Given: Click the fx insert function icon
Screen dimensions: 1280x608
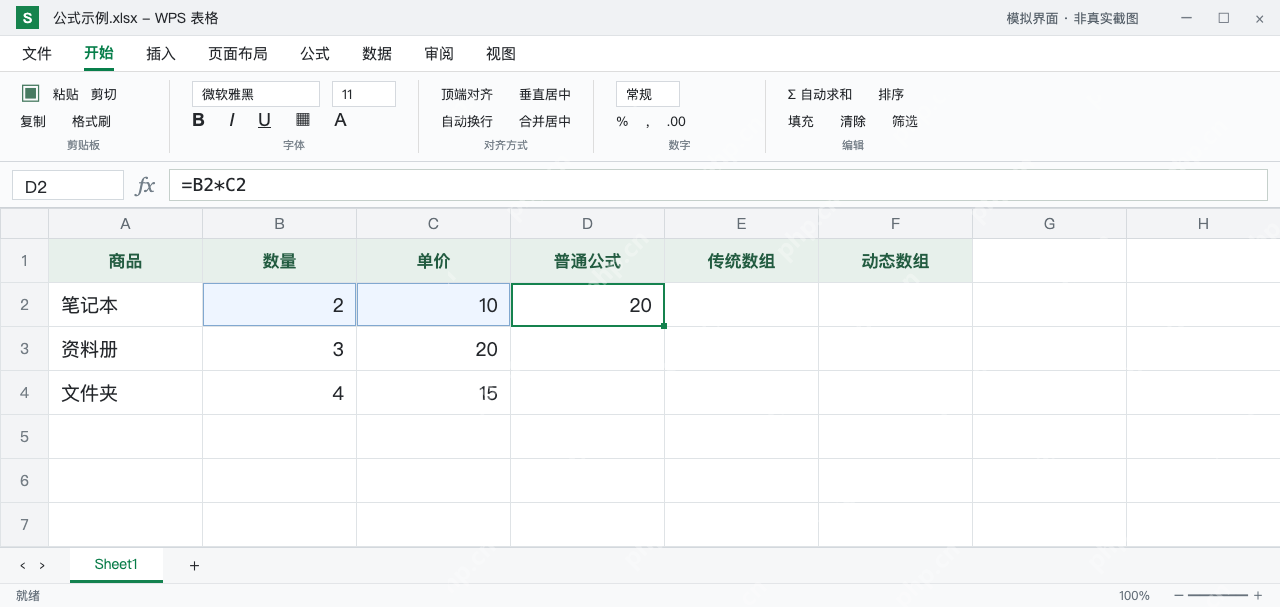Looking at the screenshot, I should (146, 185).
